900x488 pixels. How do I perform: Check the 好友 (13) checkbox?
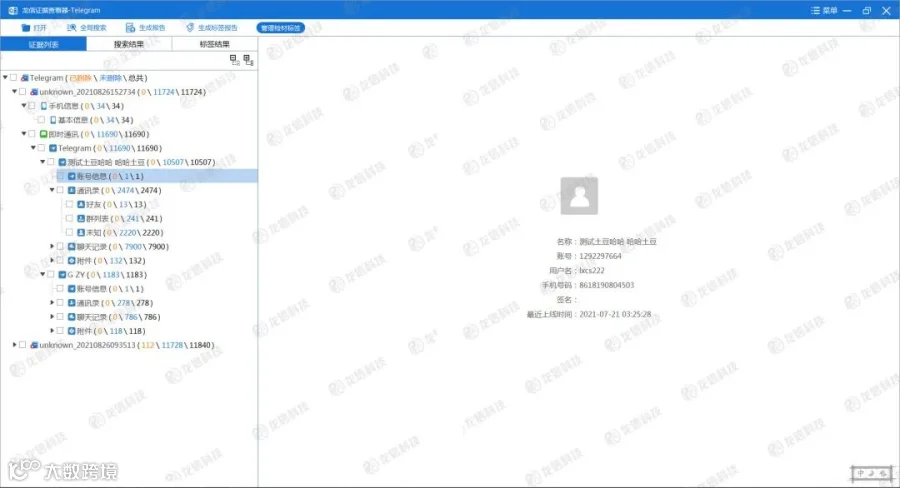[x=69, y=204]
